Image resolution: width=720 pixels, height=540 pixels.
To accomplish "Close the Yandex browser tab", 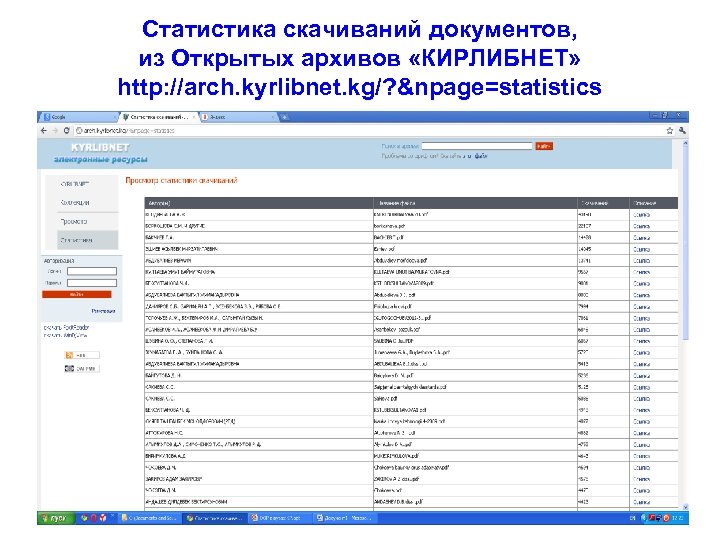I will tap(273, 117).
